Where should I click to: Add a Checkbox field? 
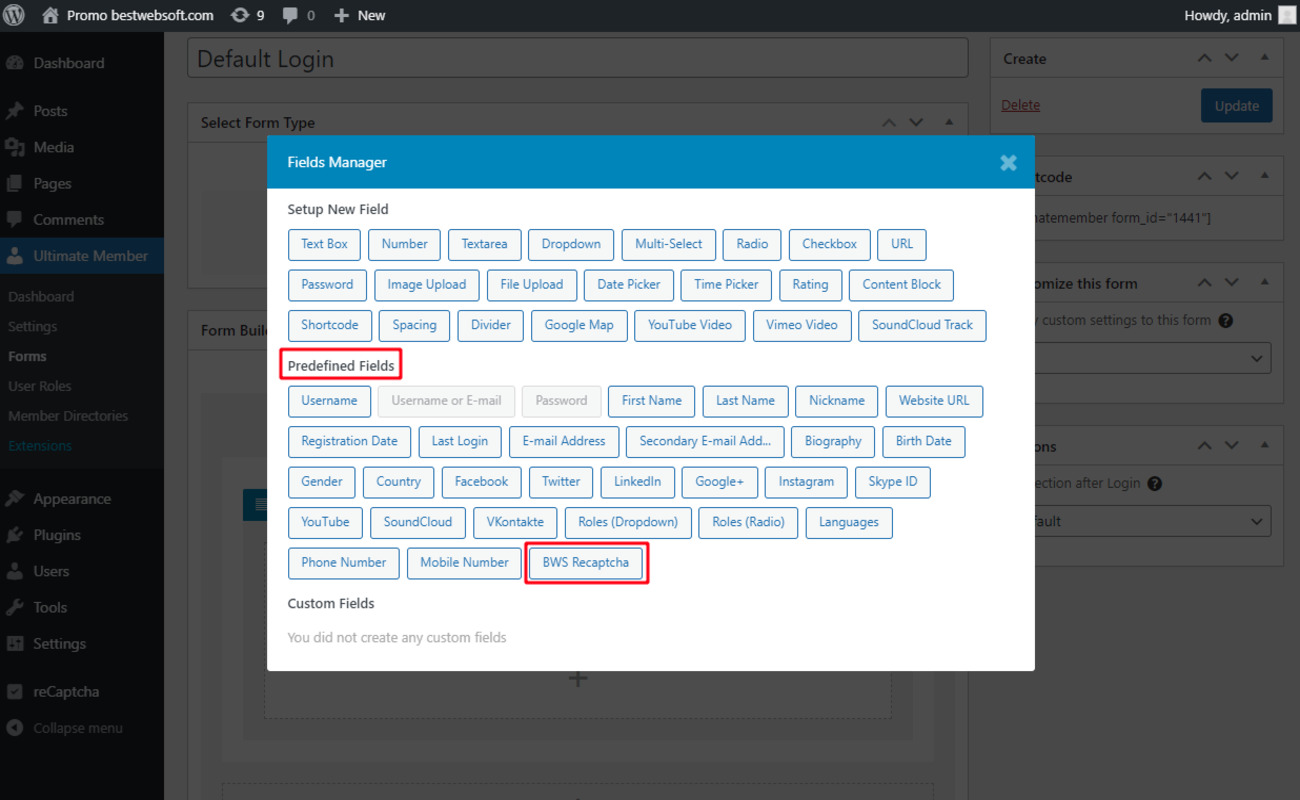(830, 244)
